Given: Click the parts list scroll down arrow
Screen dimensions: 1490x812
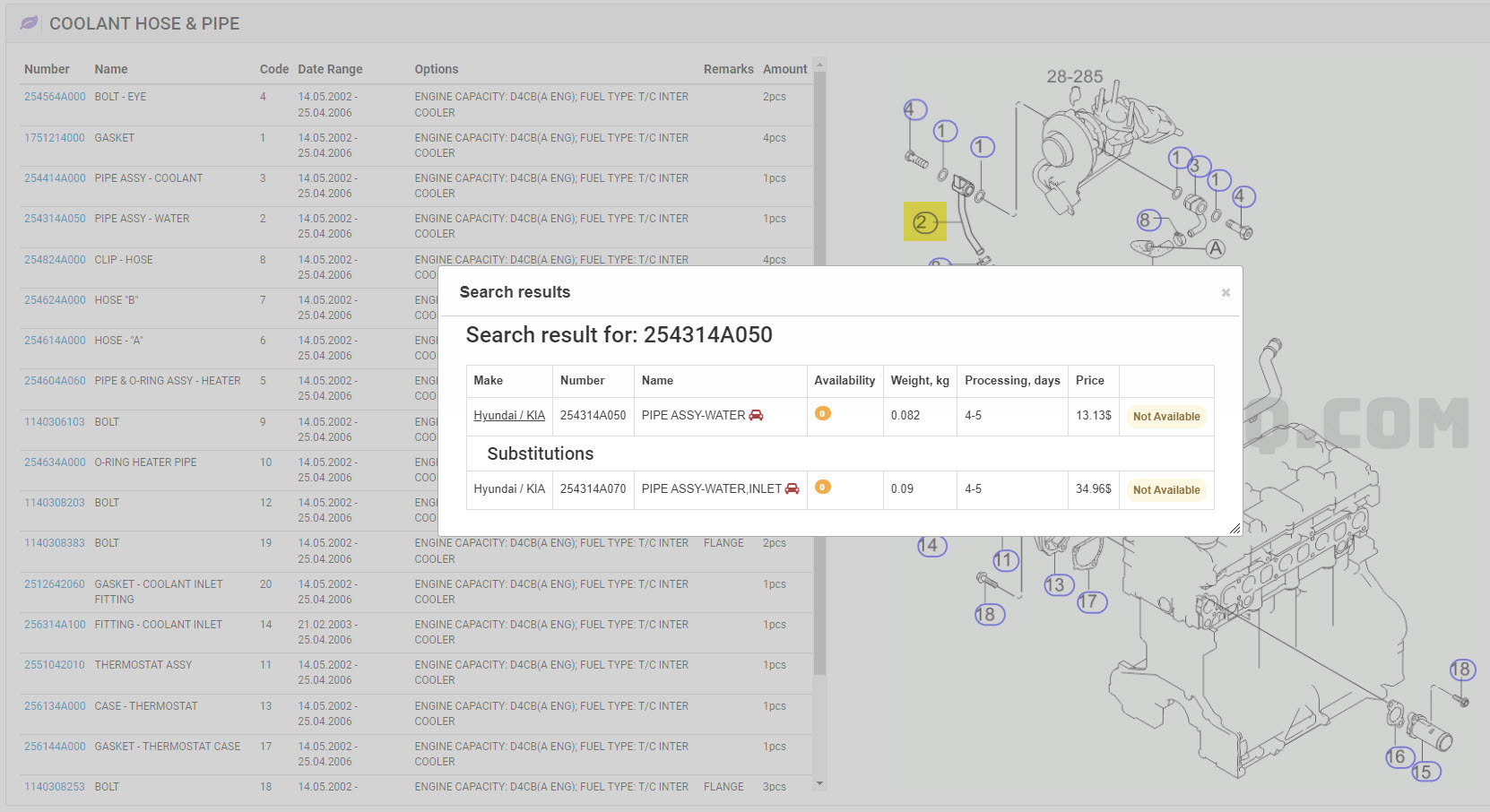Looking at the screenshot, I should pos(819,784).
